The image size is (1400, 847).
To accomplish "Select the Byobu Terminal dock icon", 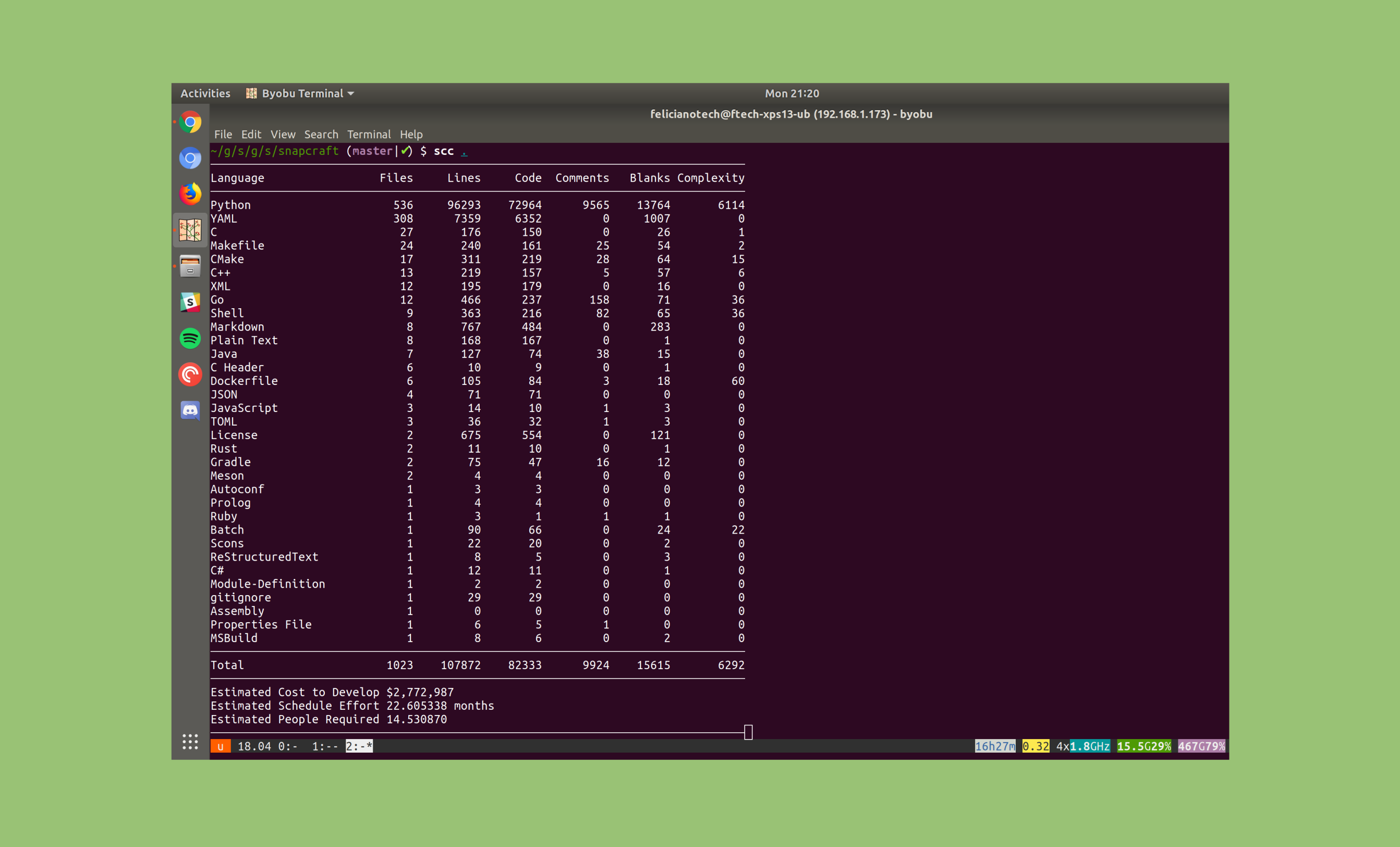I will 190,230.
